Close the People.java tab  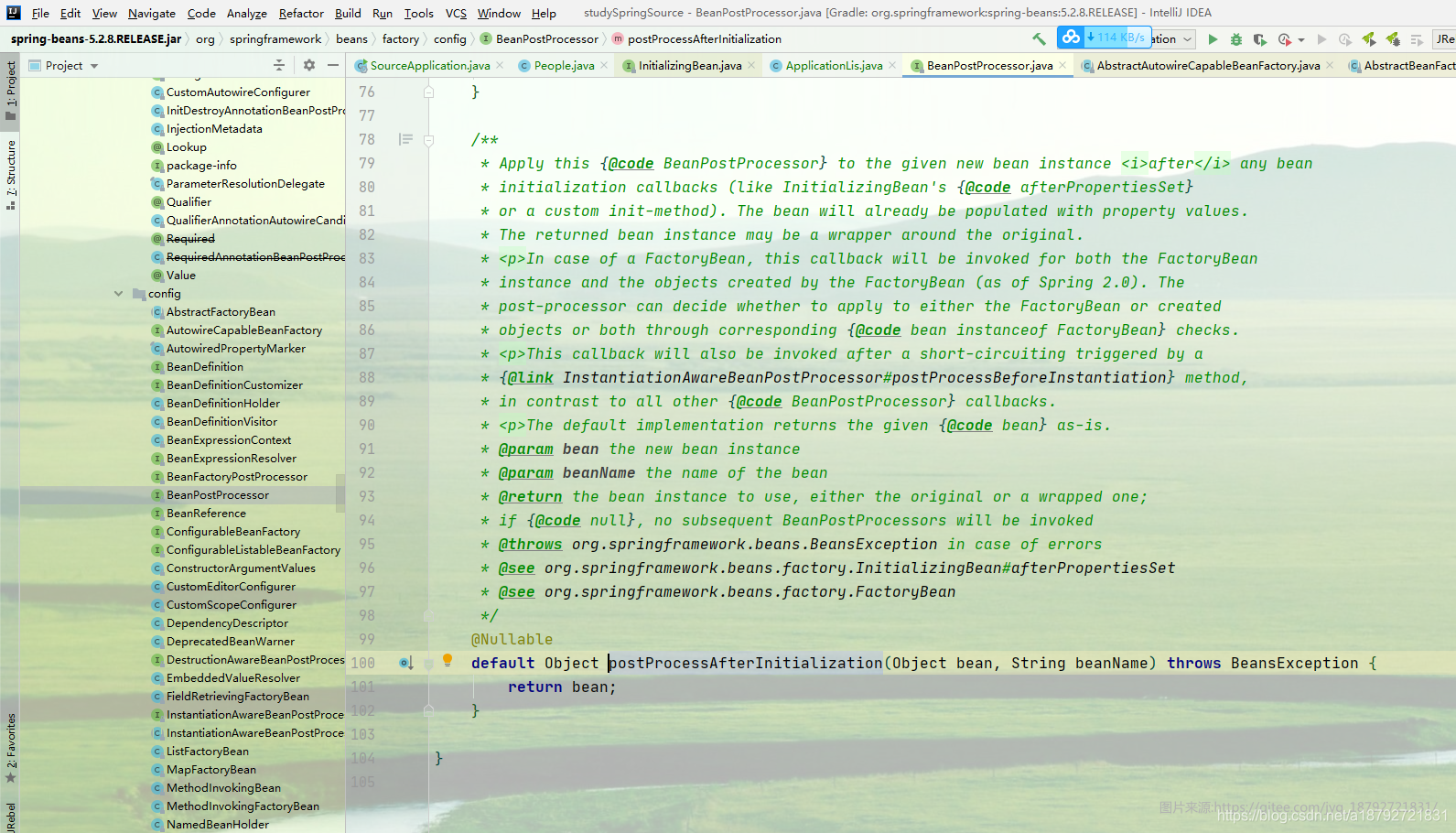(x=604, y=65)
